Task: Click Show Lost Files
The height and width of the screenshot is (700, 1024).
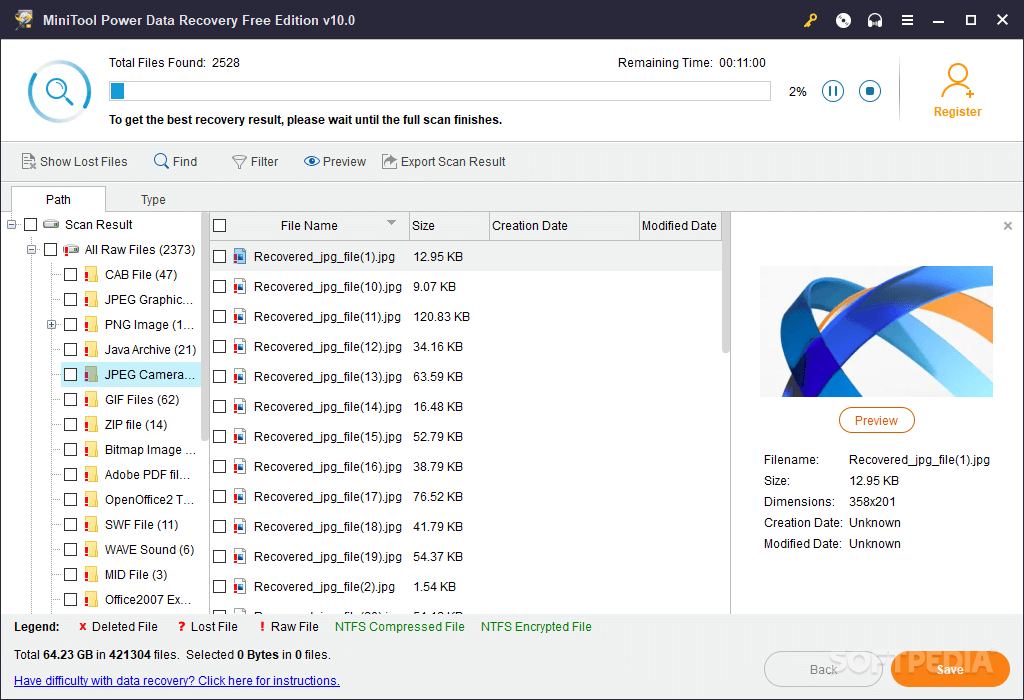Action: pyautogui.click(x=74, y=161)
